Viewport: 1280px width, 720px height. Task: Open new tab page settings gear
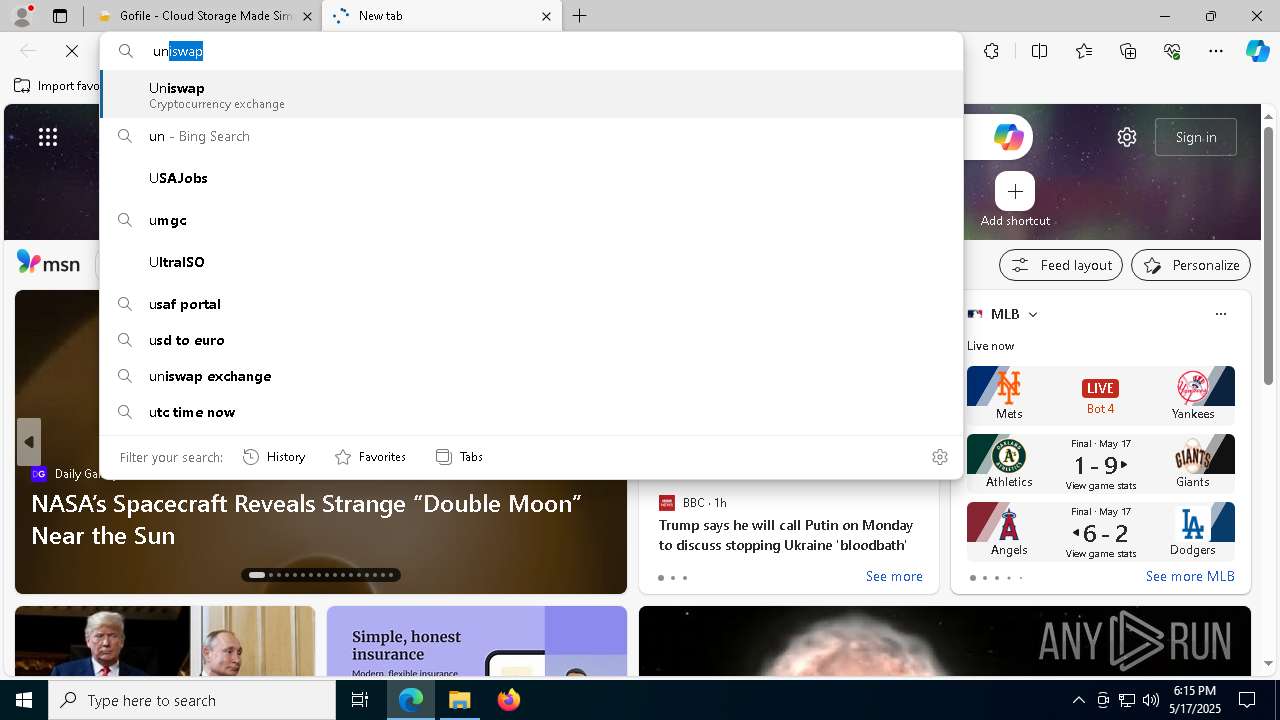point(1127,137)
